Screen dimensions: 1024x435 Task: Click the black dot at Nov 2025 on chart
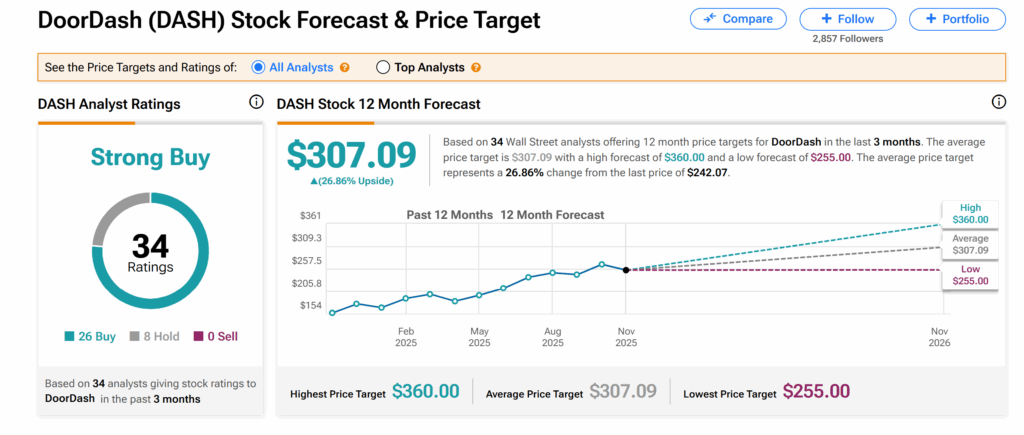626,270
